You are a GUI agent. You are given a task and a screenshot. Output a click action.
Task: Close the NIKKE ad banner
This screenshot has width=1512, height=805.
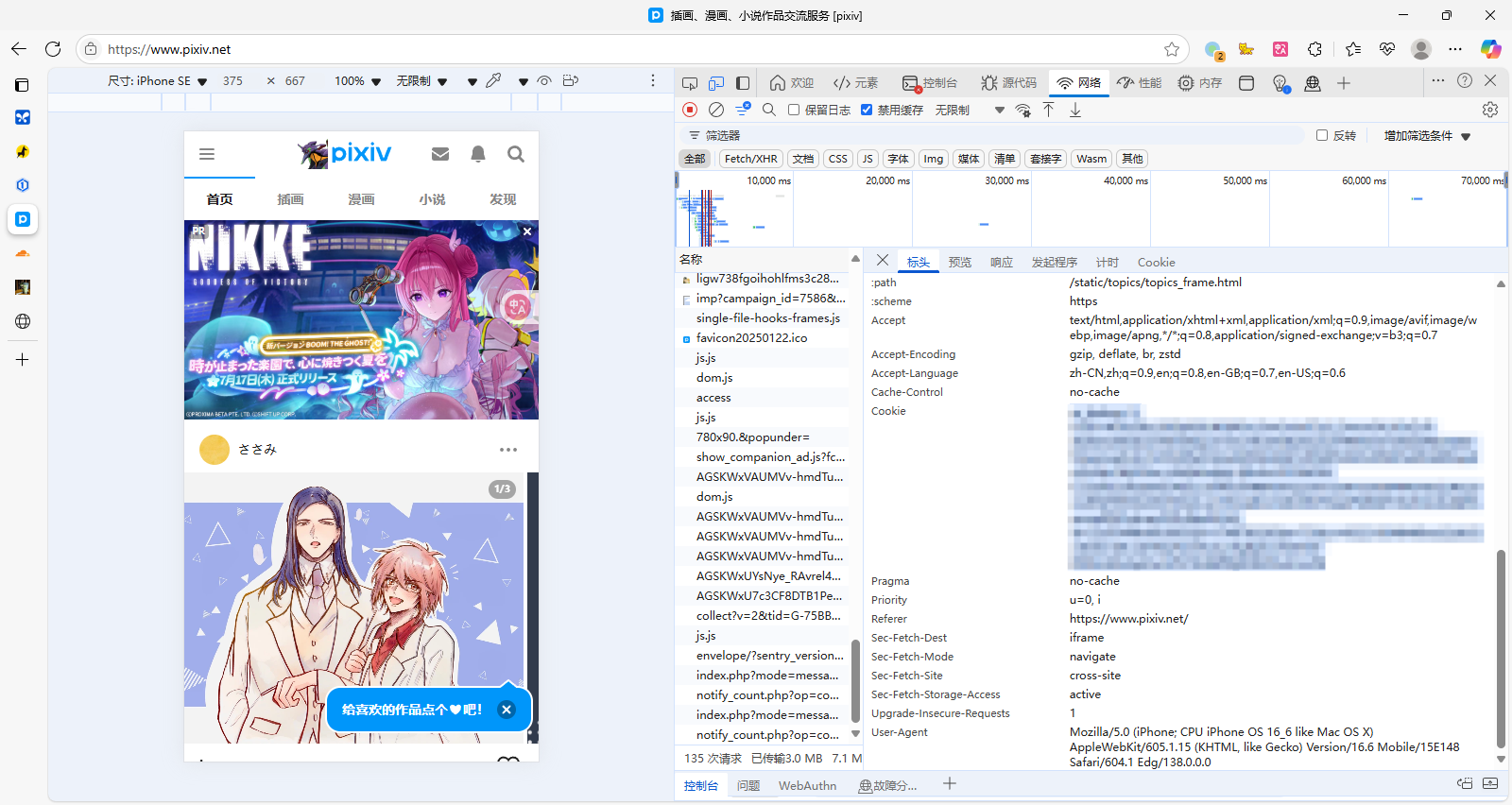click(x=527, y=231)
